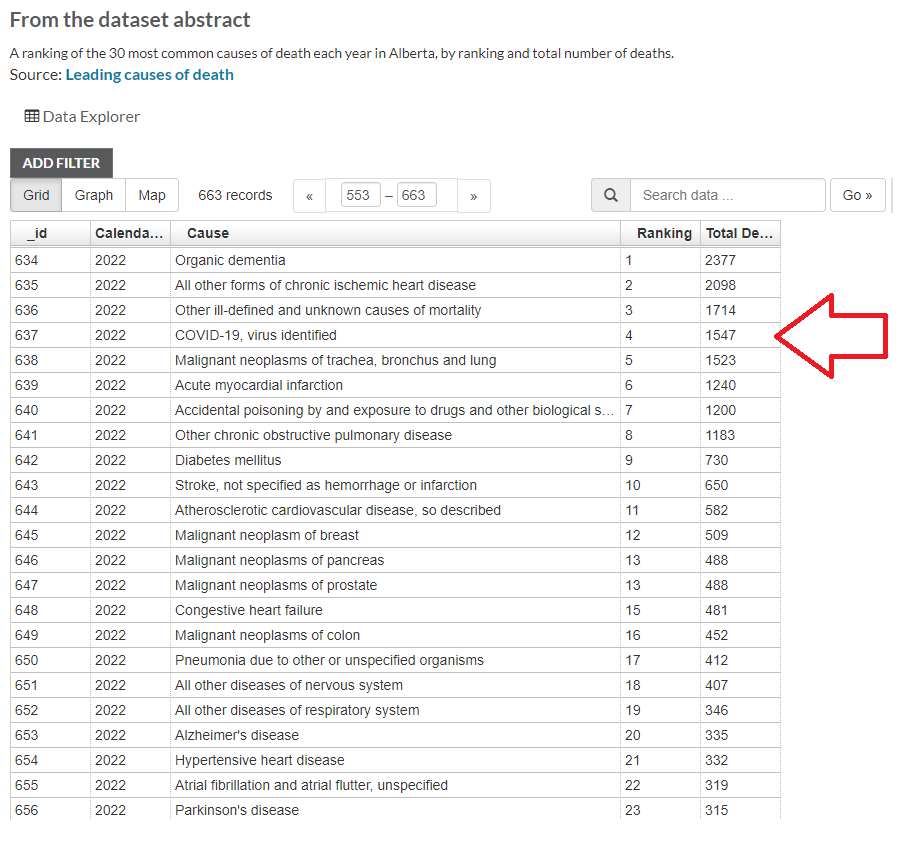This screenshot has width=908, height=850.
Task: Sort by the Calendar year column header
Action: coord(128,233)
